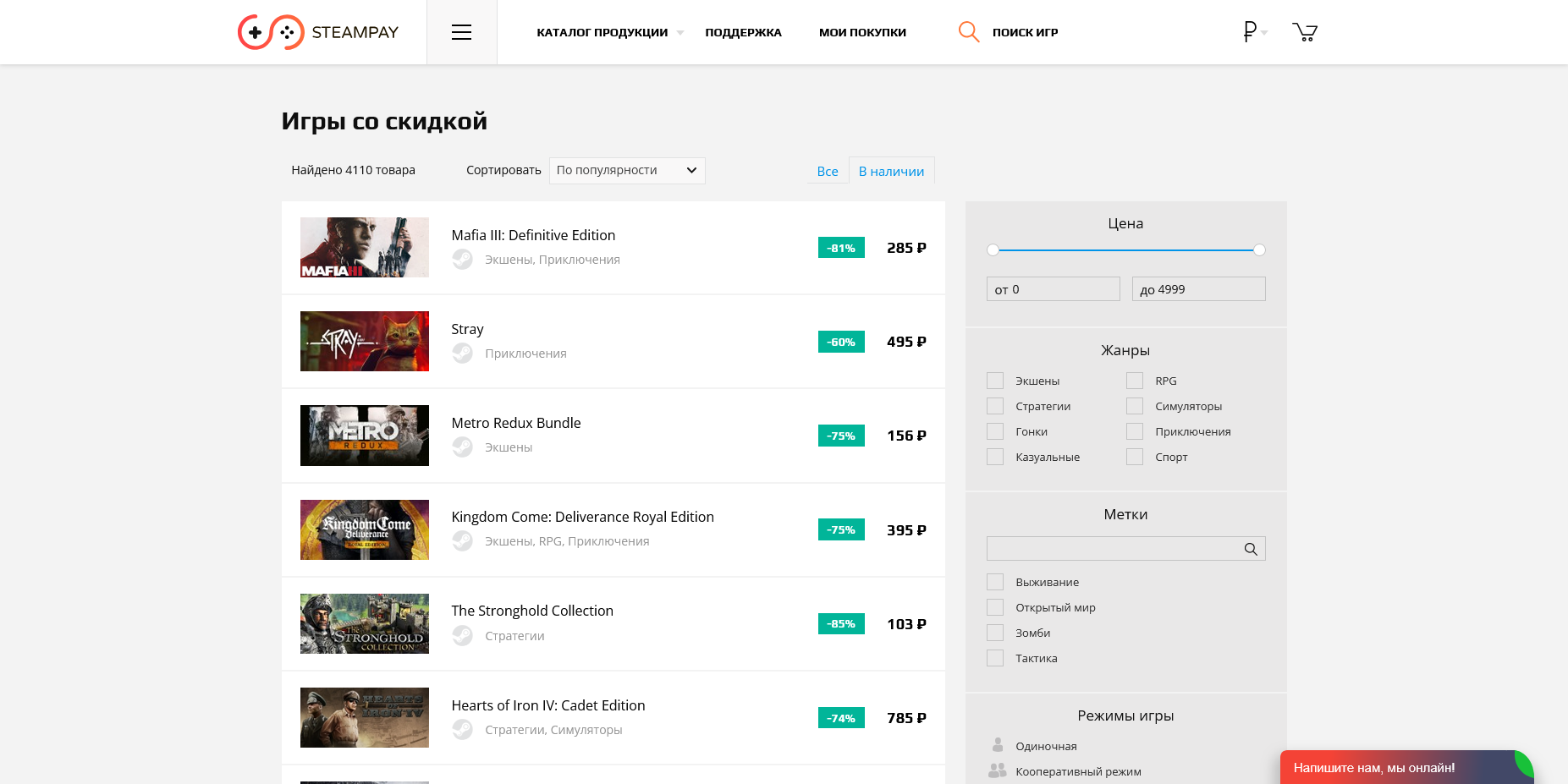Screen dimensions: 1568x784
Task: Click the maximum price slider handle
Action: coord(1259,249)
